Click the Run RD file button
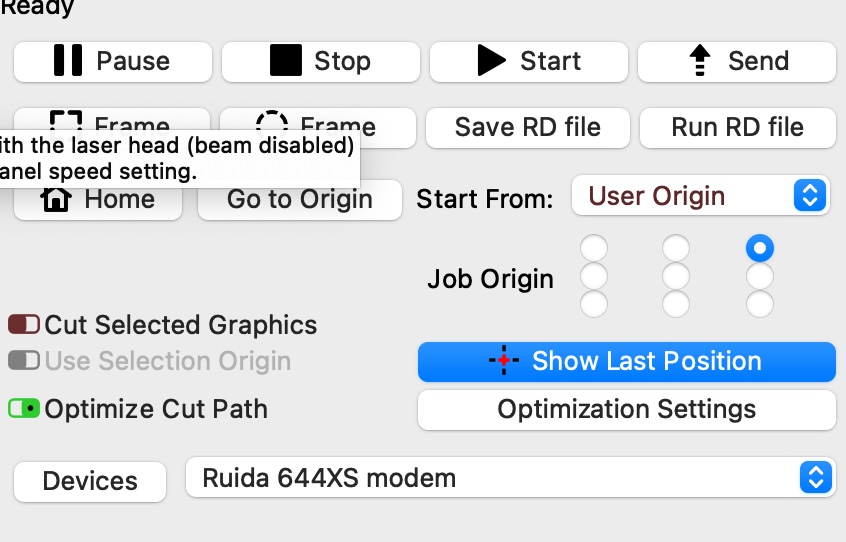 click(738, 128)
